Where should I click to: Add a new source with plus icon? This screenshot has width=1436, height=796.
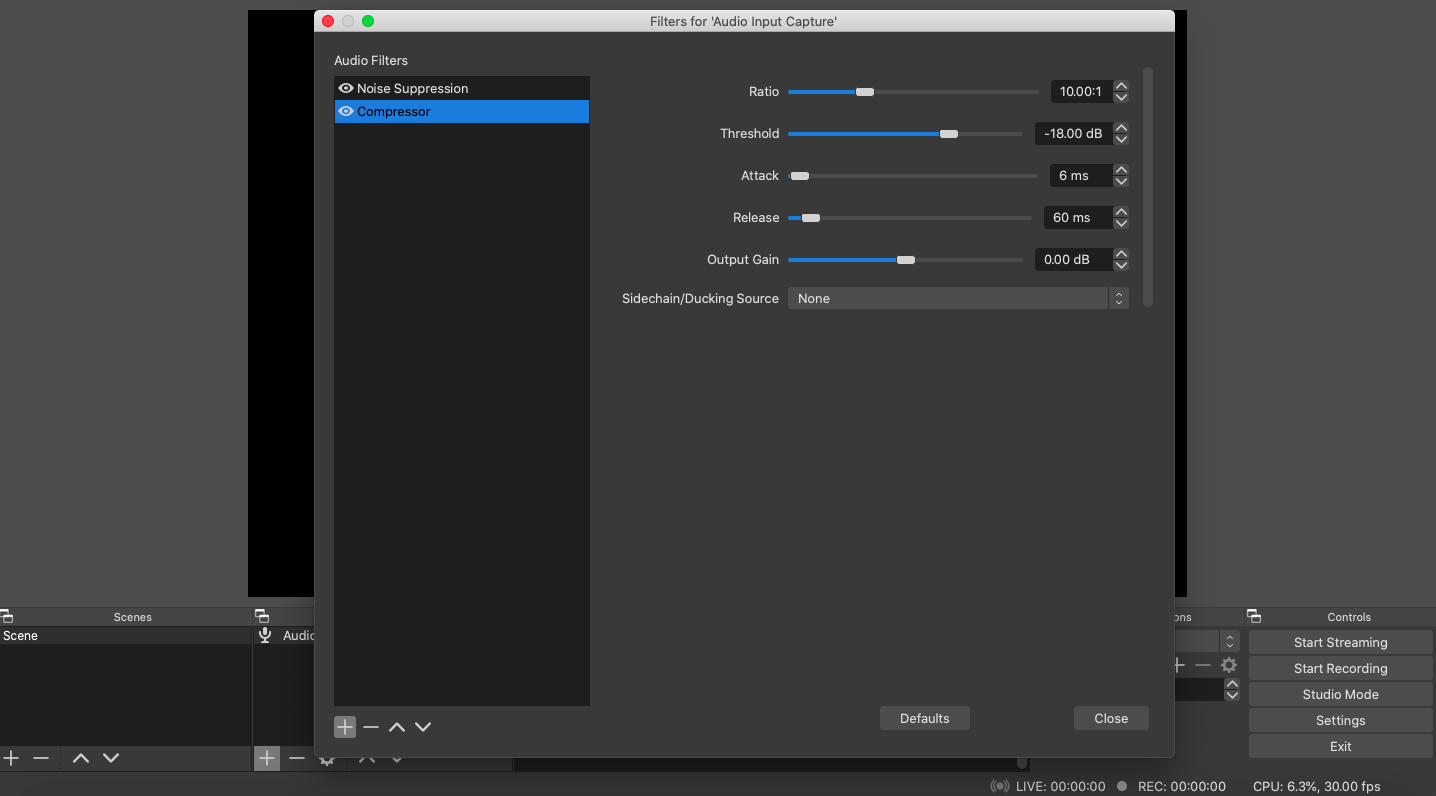(267, 758)
